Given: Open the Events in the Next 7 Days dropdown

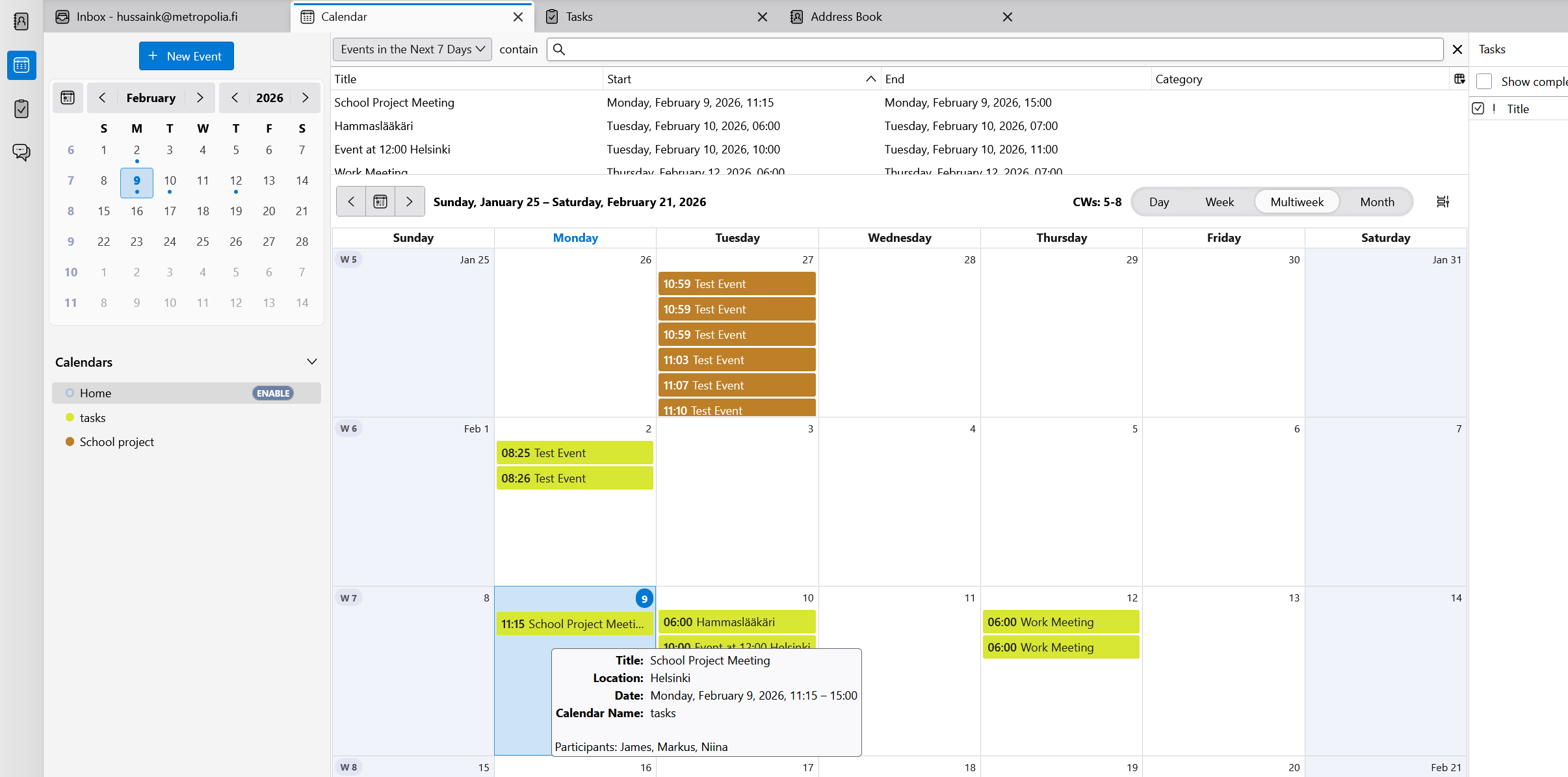Looking at the screenshot, I should click(412, 49).
